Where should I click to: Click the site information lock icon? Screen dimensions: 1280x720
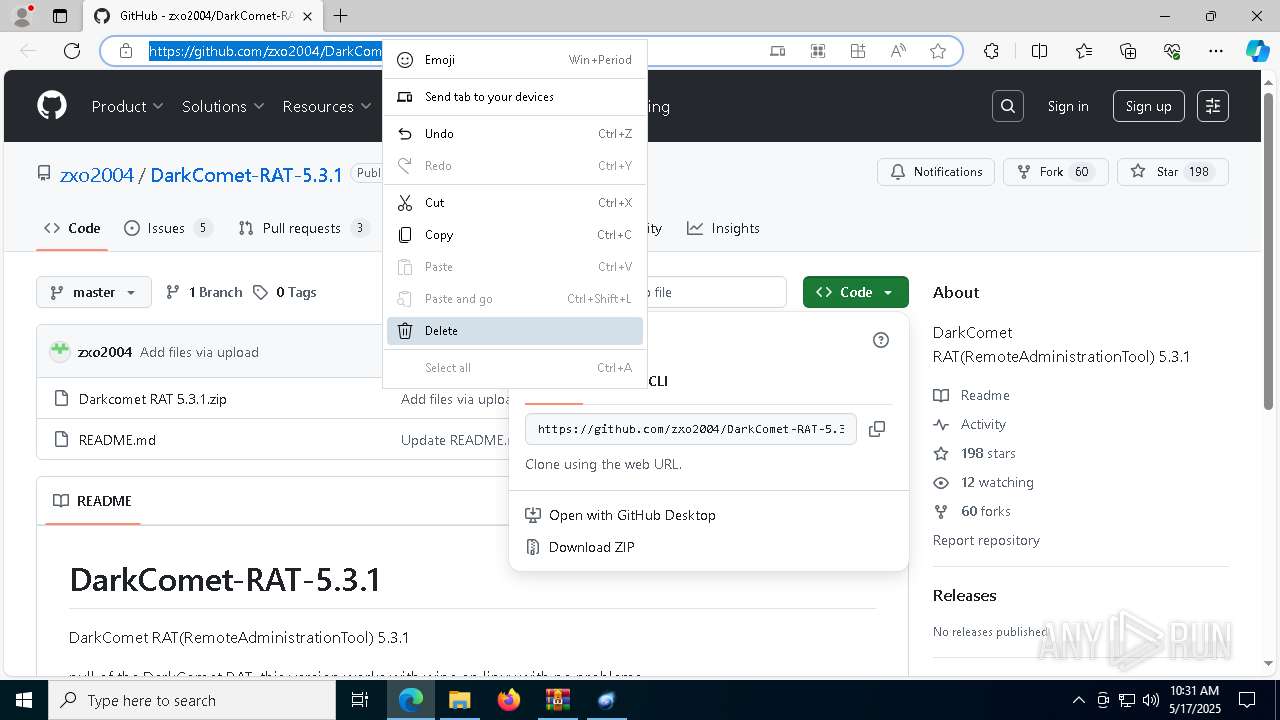point(126,51)
